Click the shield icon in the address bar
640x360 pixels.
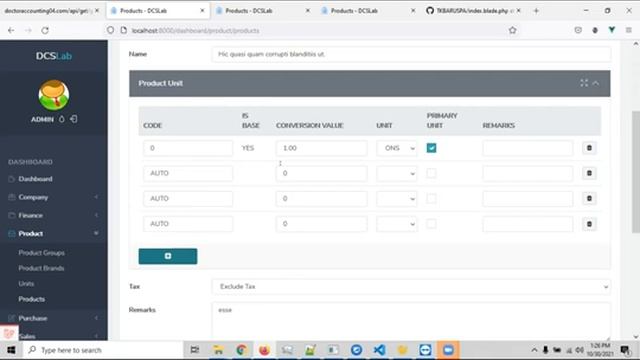click(x=110, y=30)
